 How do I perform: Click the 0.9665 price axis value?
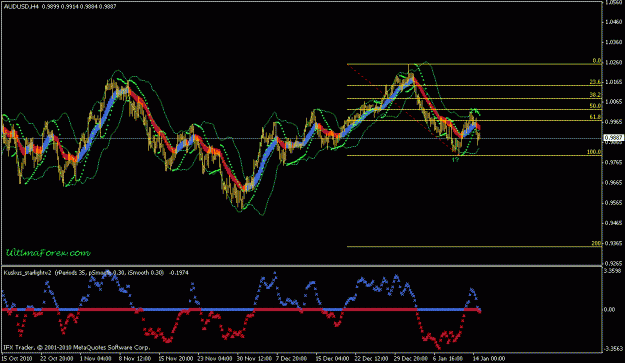pyautogui.click(x=614, y=182)
